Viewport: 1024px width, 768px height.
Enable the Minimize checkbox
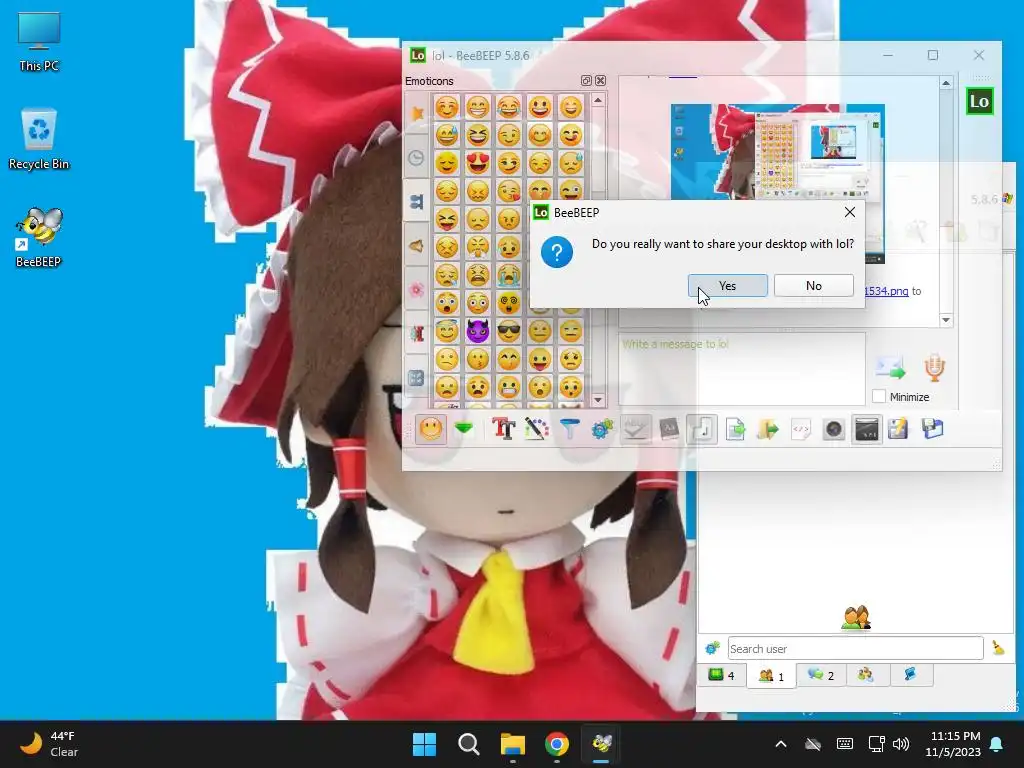click(879, 396)
